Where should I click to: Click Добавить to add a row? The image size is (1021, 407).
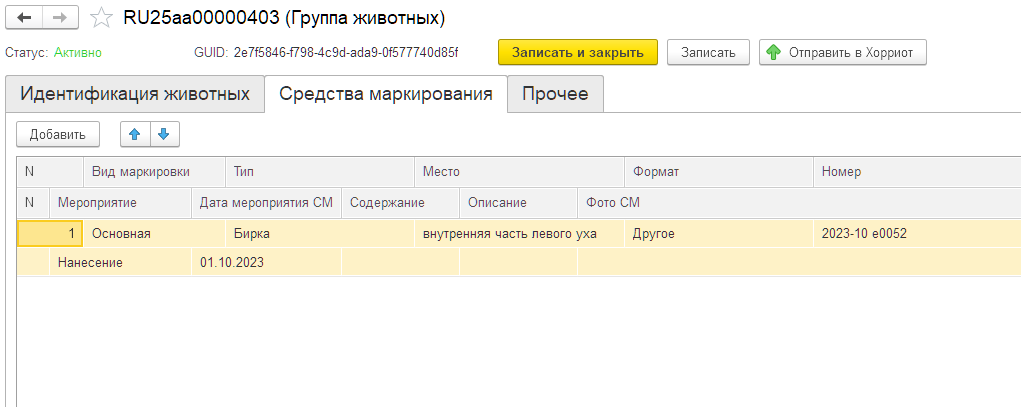58,134
